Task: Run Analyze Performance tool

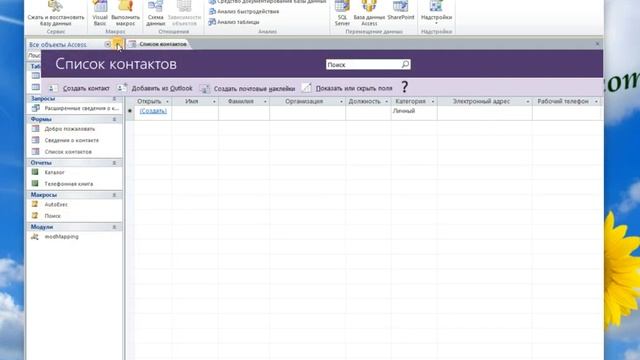Action: tap(244, 11)
